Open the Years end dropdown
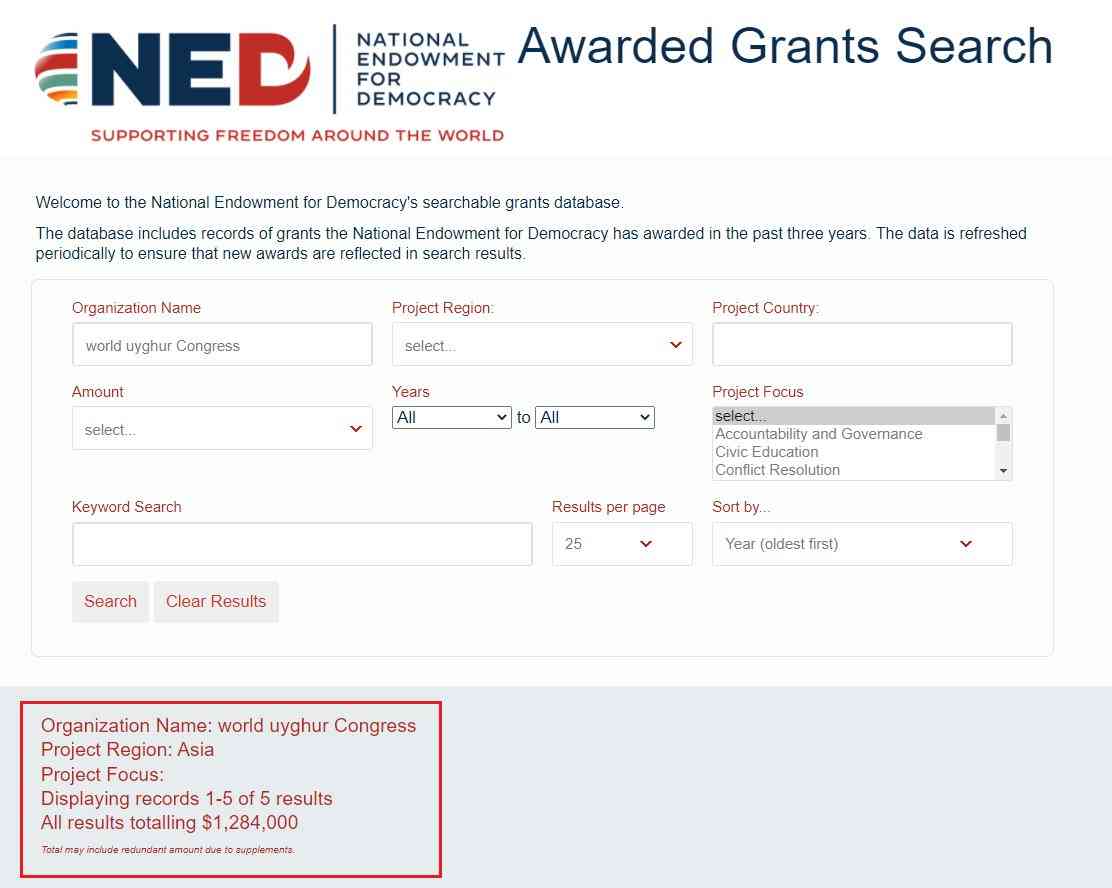Viewport: 1112px width, 888px height. point(594,418)
